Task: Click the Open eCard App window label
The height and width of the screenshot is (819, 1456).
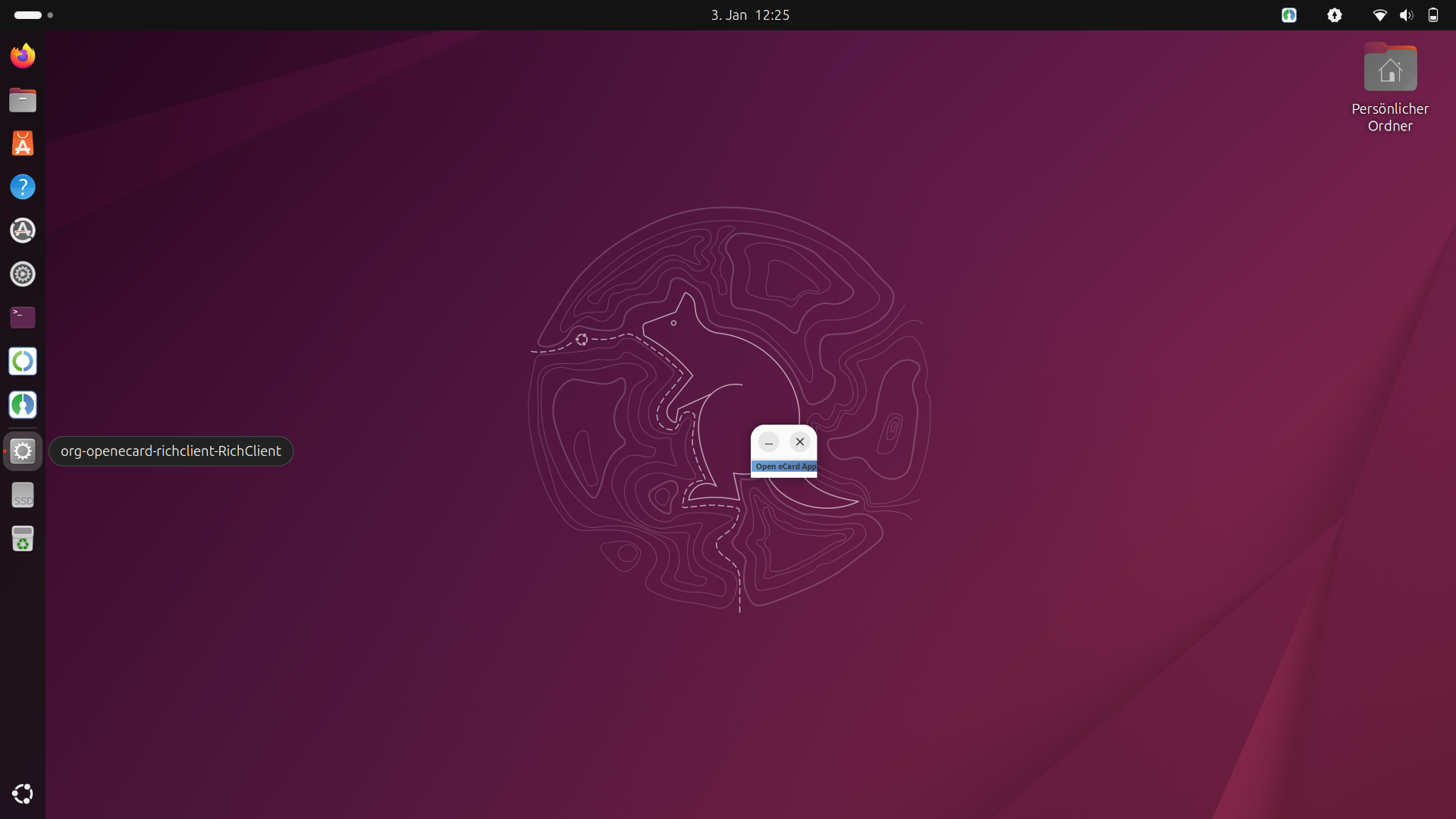Action: pos(785,466)
